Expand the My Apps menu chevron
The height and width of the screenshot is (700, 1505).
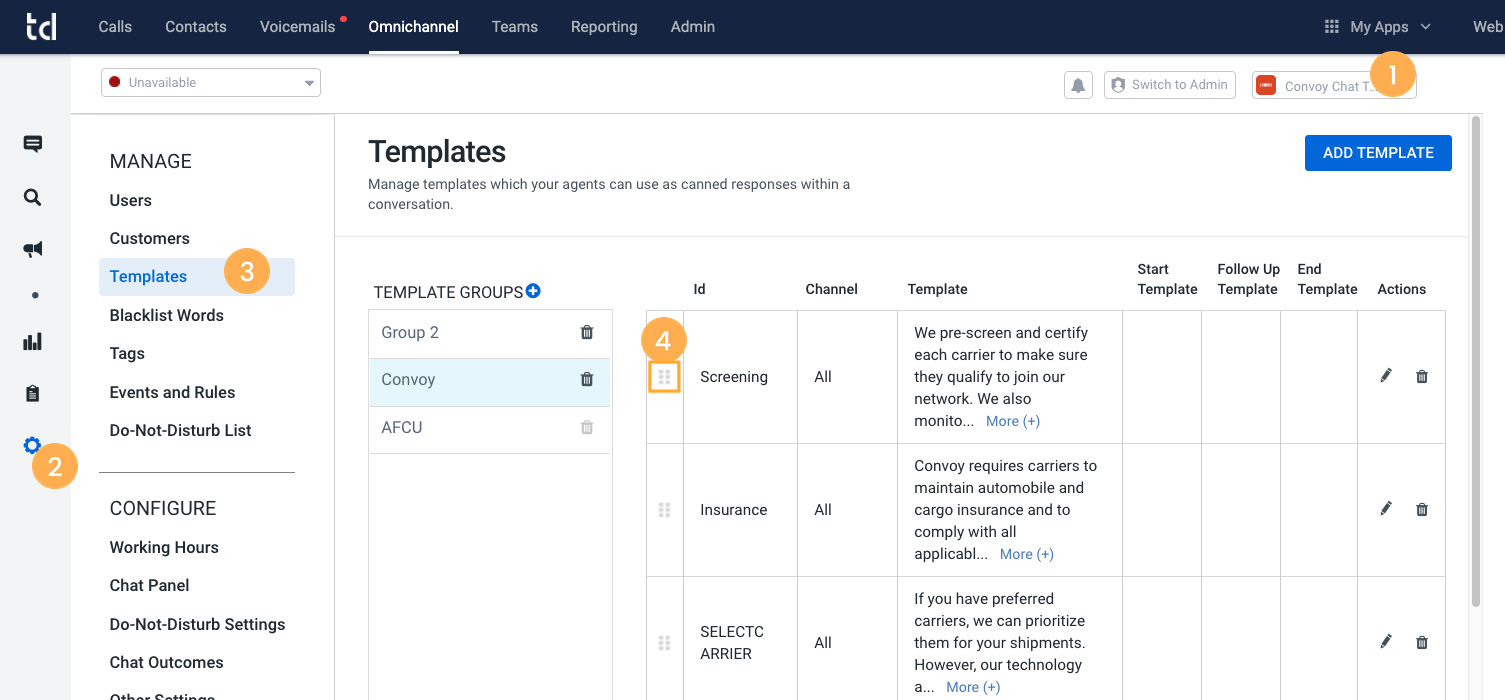1425,27
